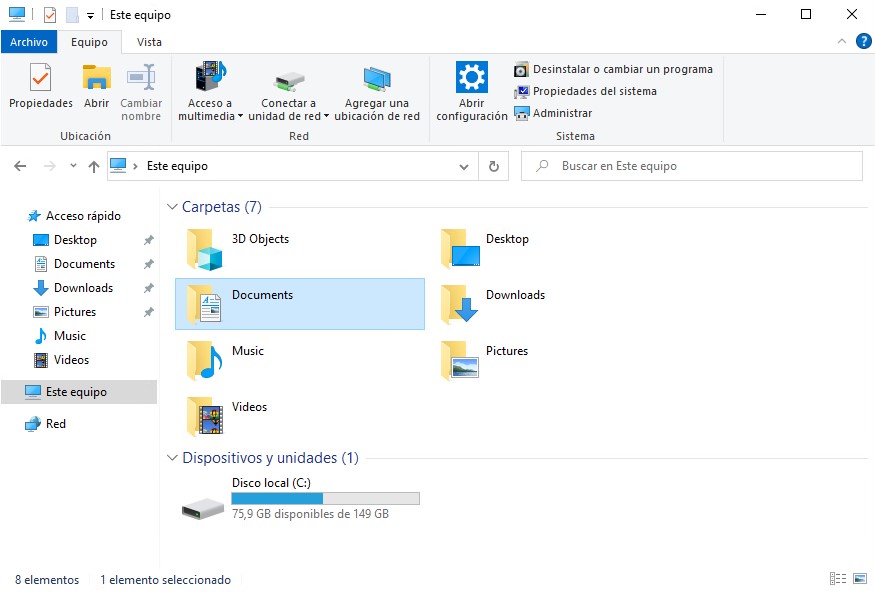Open the Archivo menu tab
Viewport: 875px width, 592px height.
29,42
